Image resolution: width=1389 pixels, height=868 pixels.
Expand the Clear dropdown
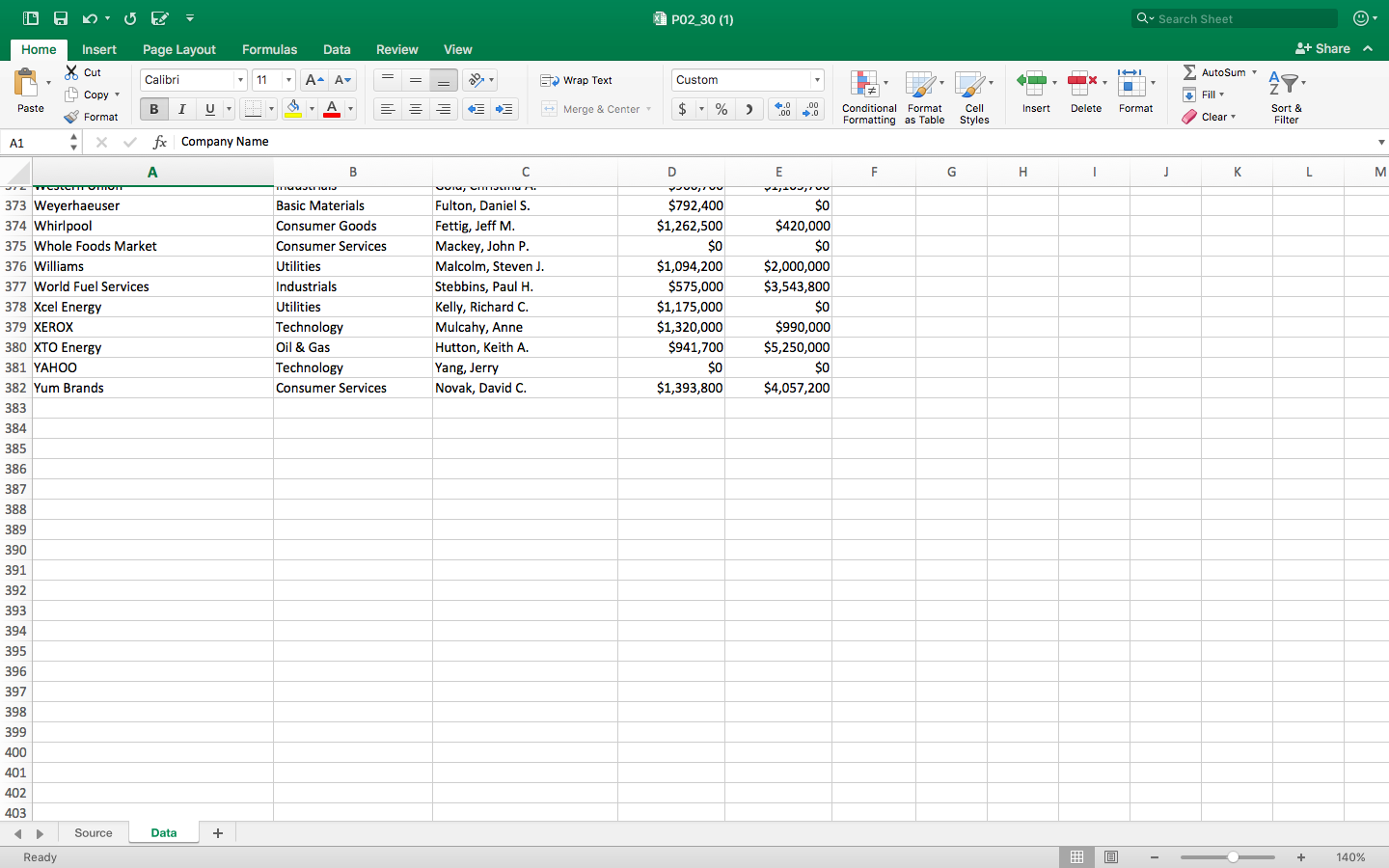click(1233, 117)
